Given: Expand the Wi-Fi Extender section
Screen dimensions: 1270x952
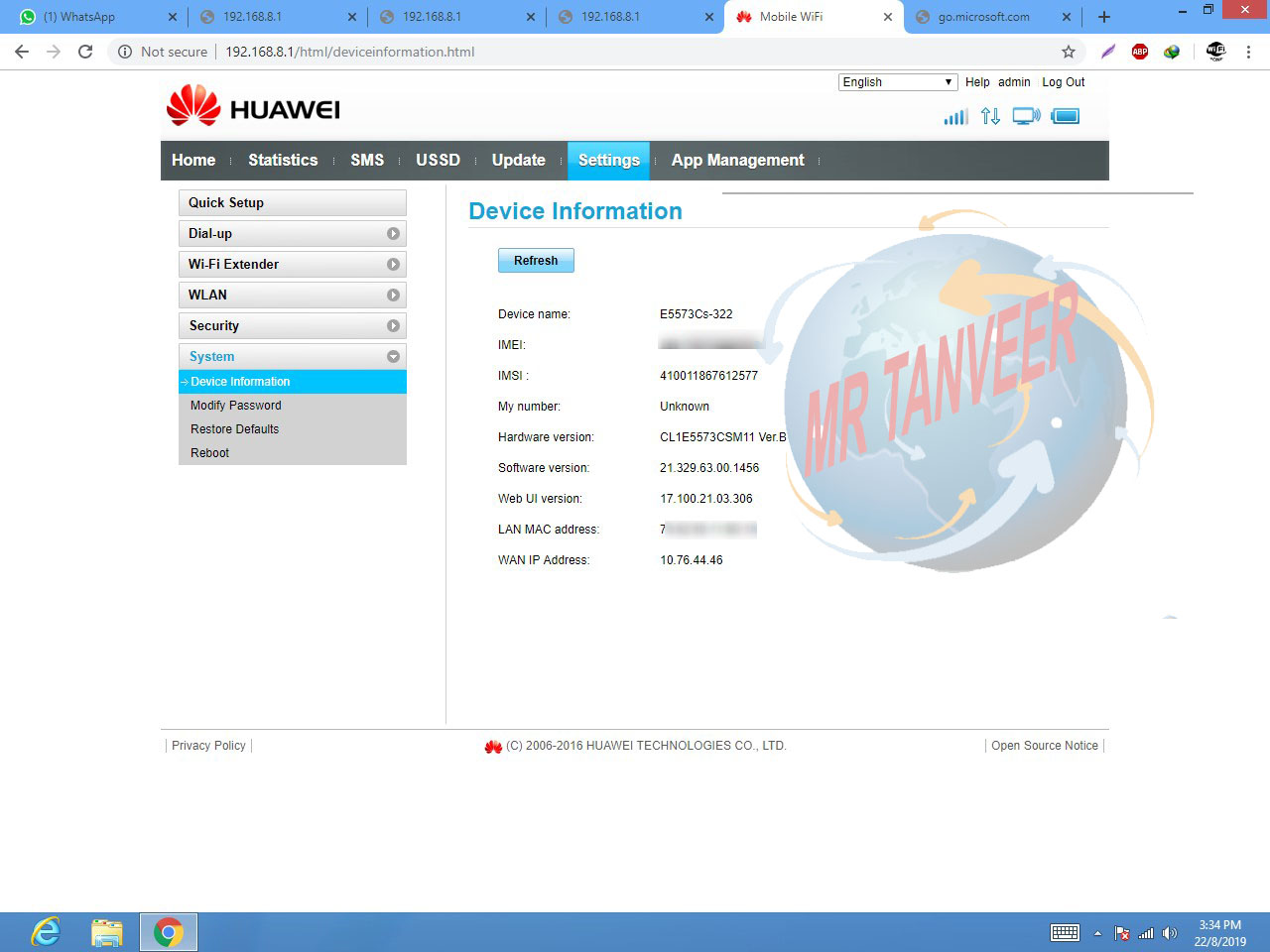Looking at the screenshot, I should coord(293,265).
